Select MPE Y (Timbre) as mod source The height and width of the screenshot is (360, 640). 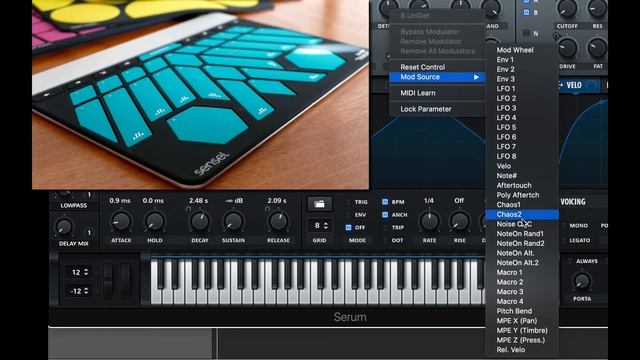[522, 331]
